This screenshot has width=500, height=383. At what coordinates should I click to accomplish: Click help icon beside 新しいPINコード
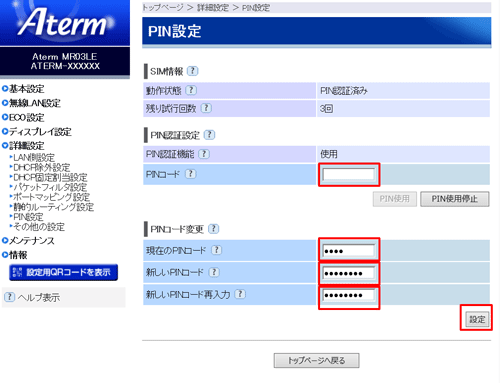214,272
